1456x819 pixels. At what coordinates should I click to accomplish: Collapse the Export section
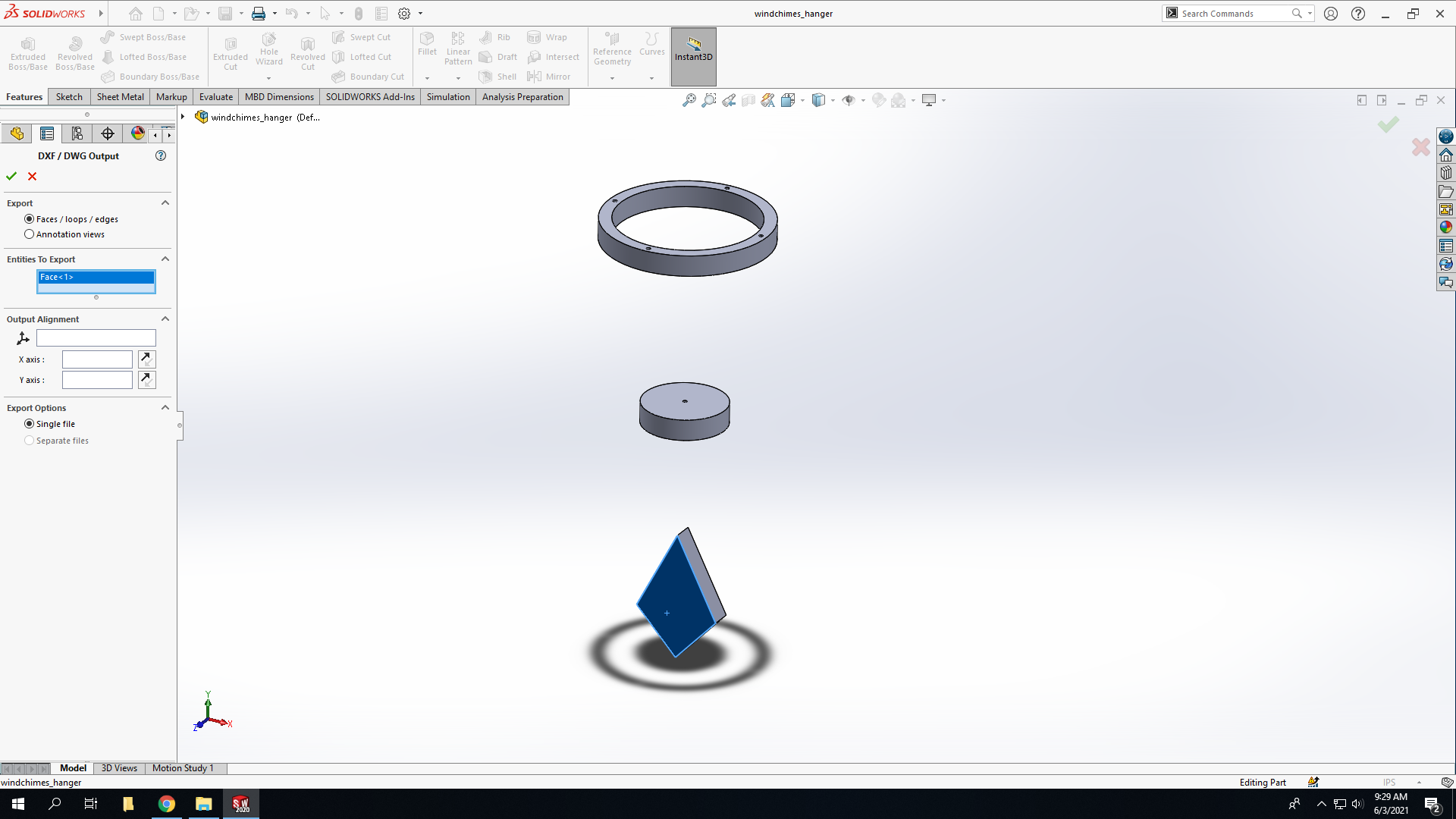165,202
